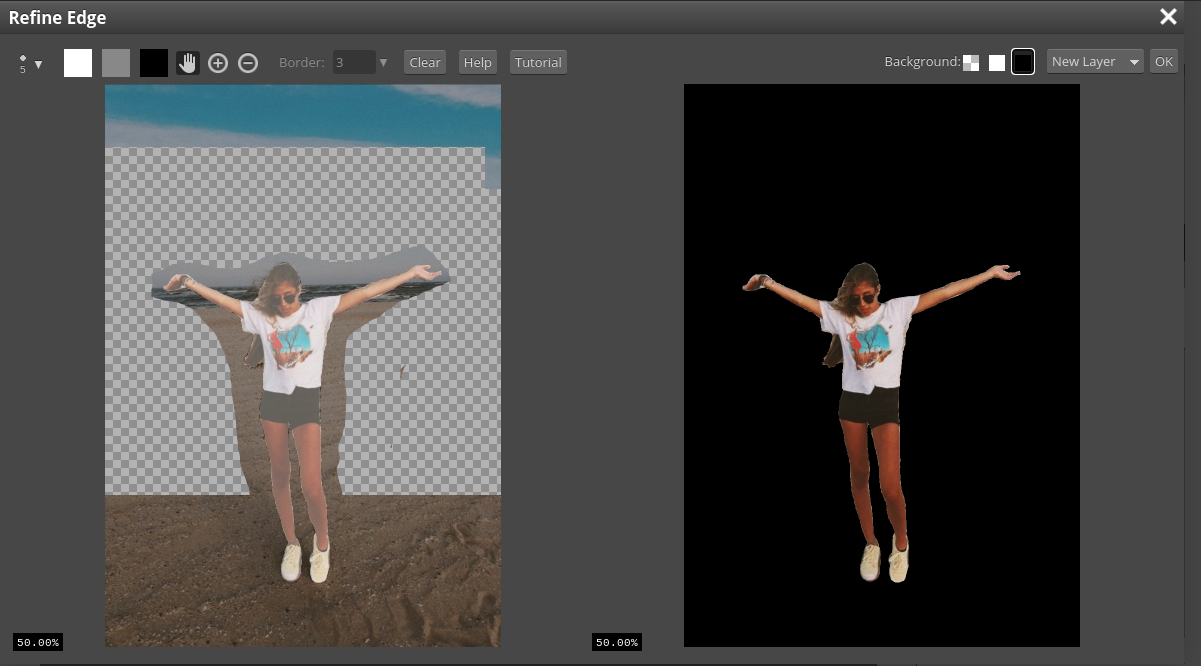
Task: Confirm with the OK button
Action: [1163, 62]
